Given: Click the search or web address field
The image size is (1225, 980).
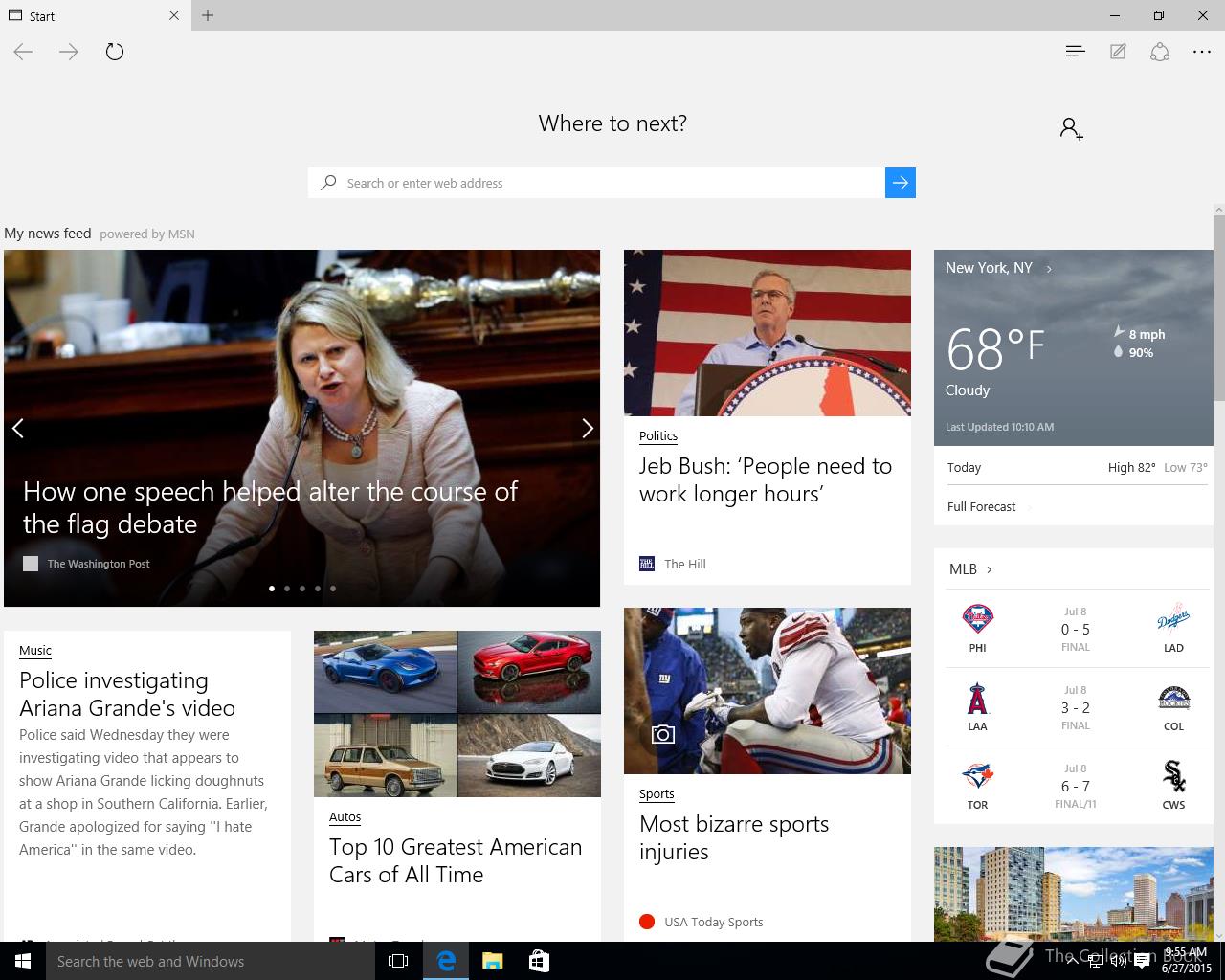Looking at the screenshot, I should [x=596, y=183].
